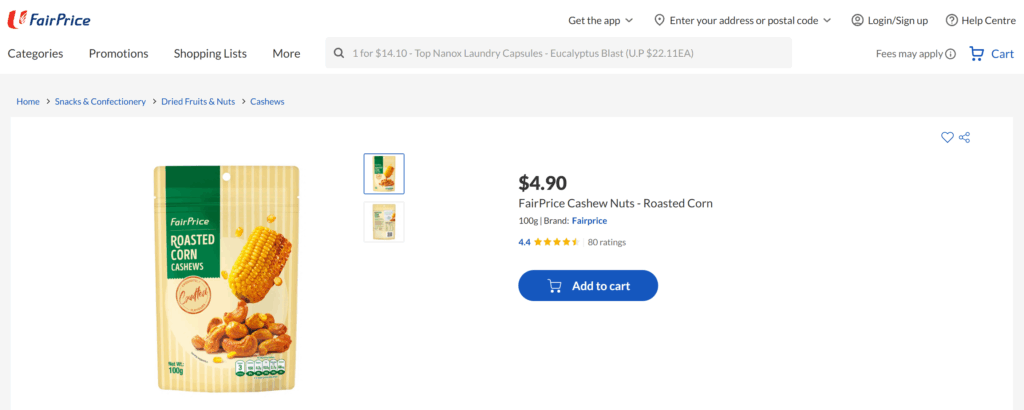Click the location pin icon
The image size is (1024, 410).
click(660, 20)
